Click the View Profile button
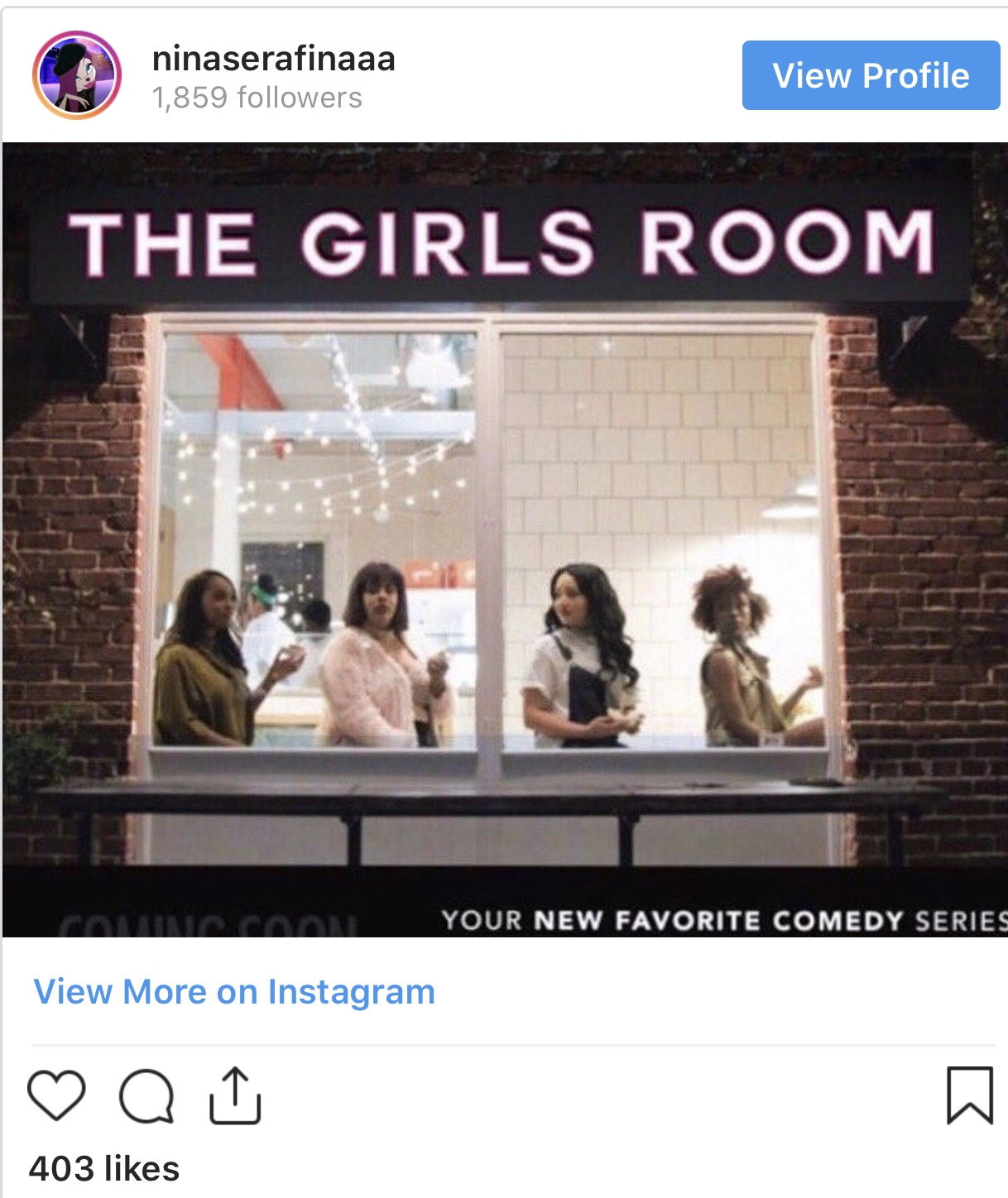 (x=871, y=75)
